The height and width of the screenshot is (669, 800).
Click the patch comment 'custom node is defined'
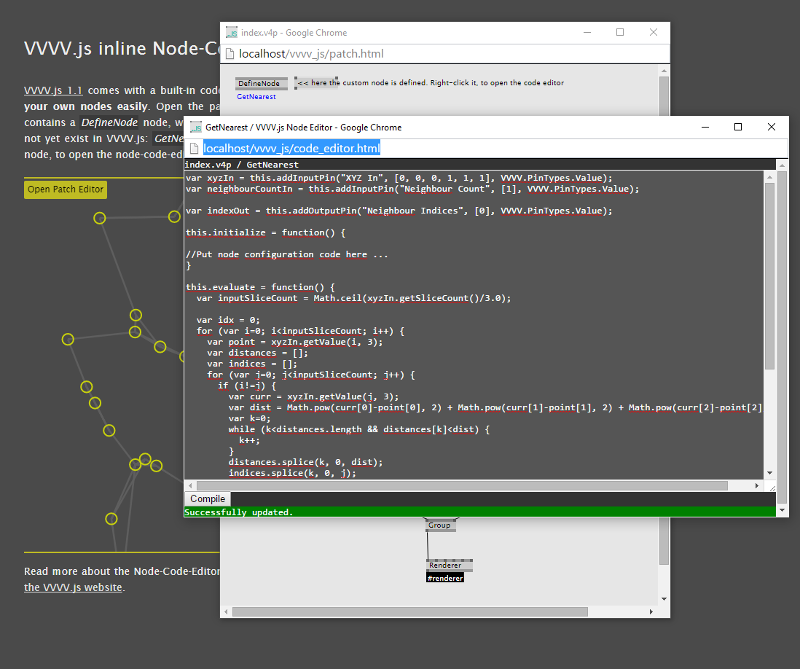pyautogui.click(x=384, y=83)
